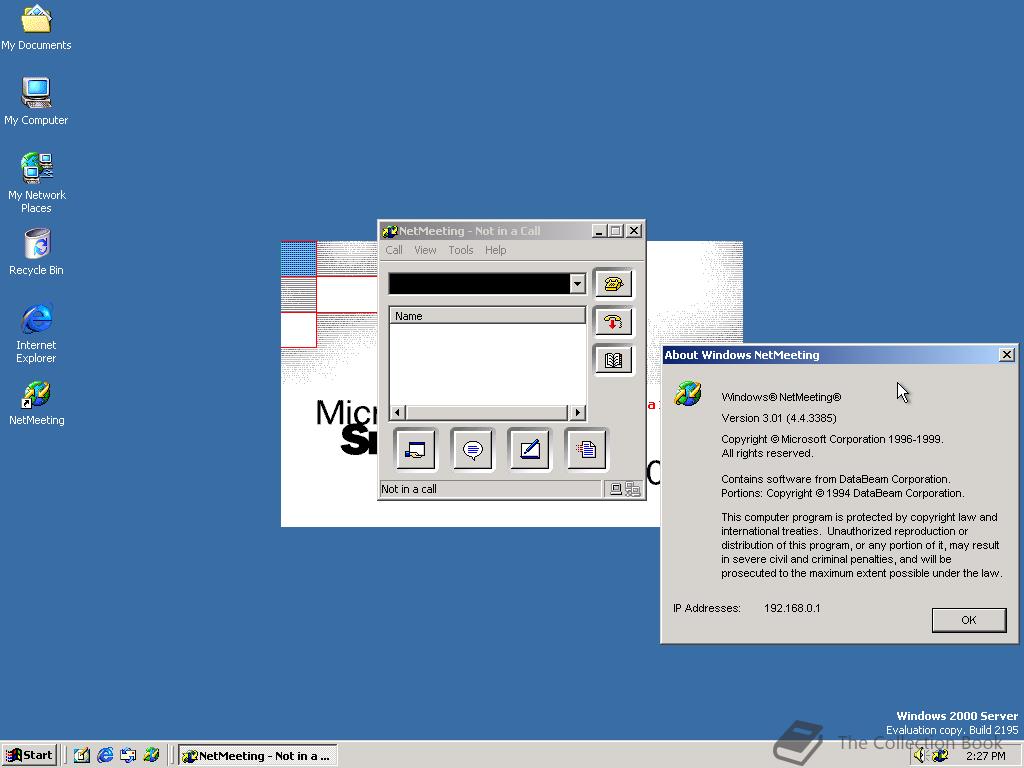1024x768 pixels.
Task: Click OK in About Windows NetMeeting
Action: pos(968,620)
